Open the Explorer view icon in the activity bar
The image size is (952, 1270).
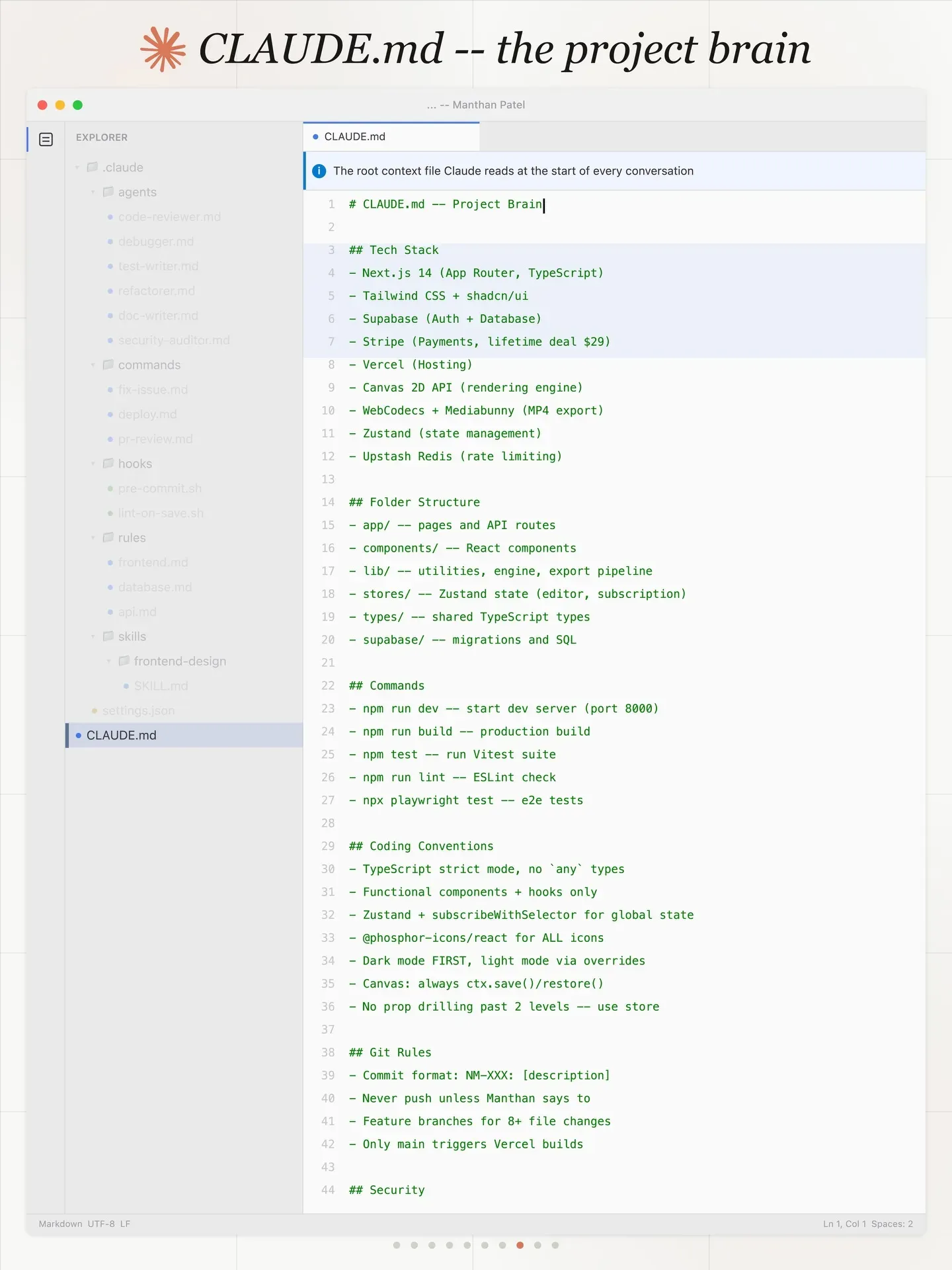(x=46, y=139)
